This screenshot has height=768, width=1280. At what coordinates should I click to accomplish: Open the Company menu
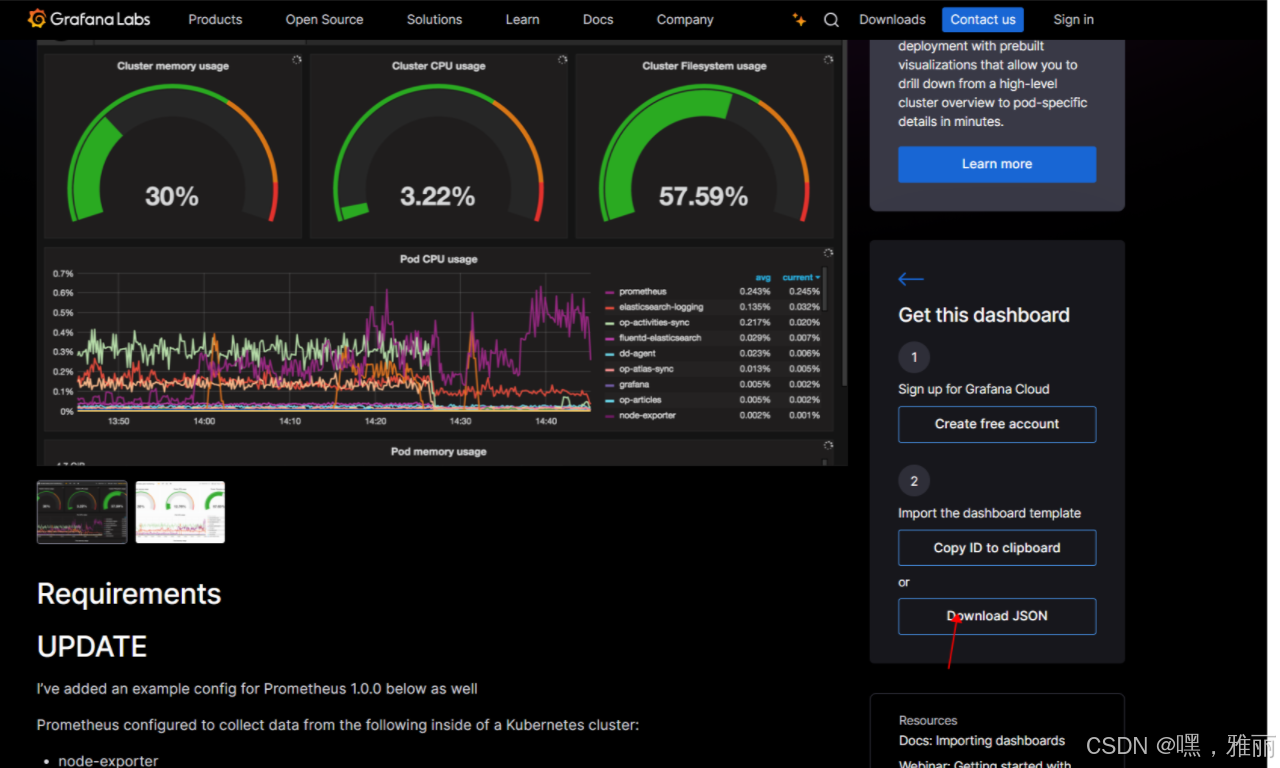click(x=685, y=19)
